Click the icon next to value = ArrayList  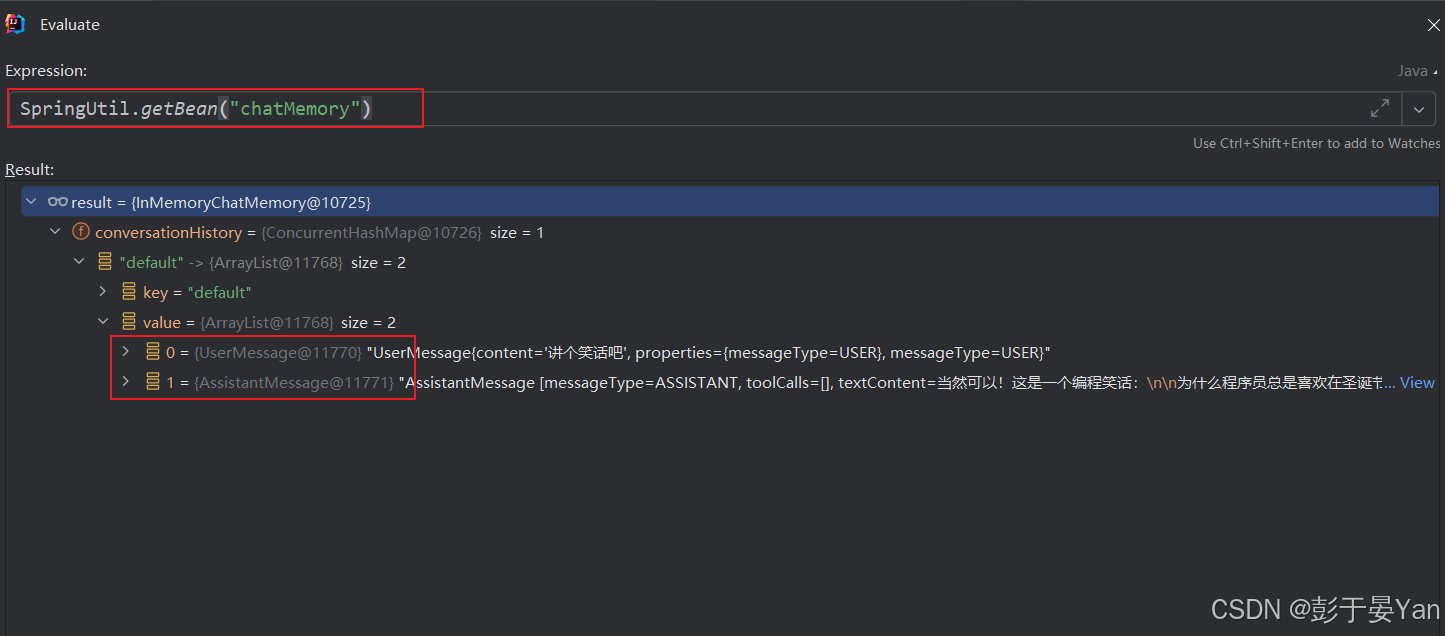[x=129, y=322]
